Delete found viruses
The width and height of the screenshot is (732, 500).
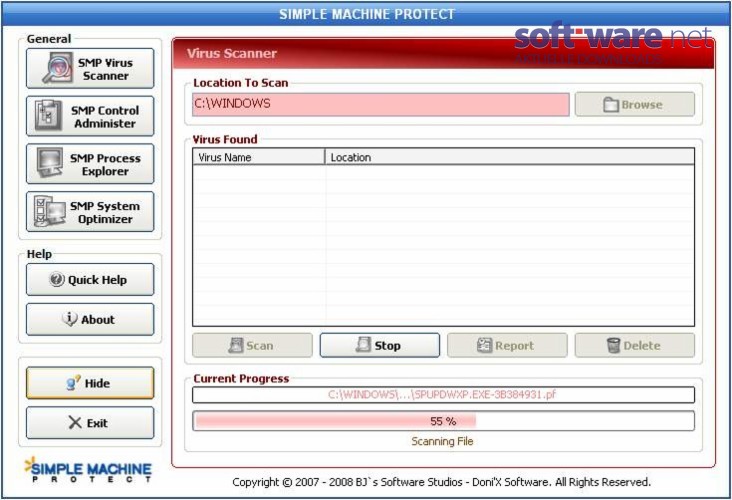tap(634, 345)
